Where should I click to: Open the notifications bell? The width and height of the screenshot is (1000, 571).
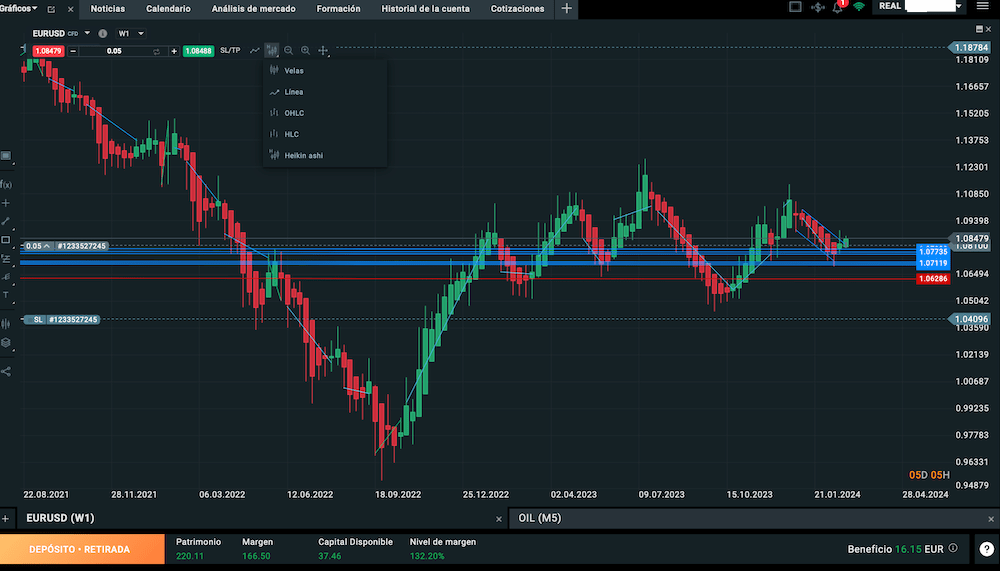pyautogui.click(x=838, y=8)
